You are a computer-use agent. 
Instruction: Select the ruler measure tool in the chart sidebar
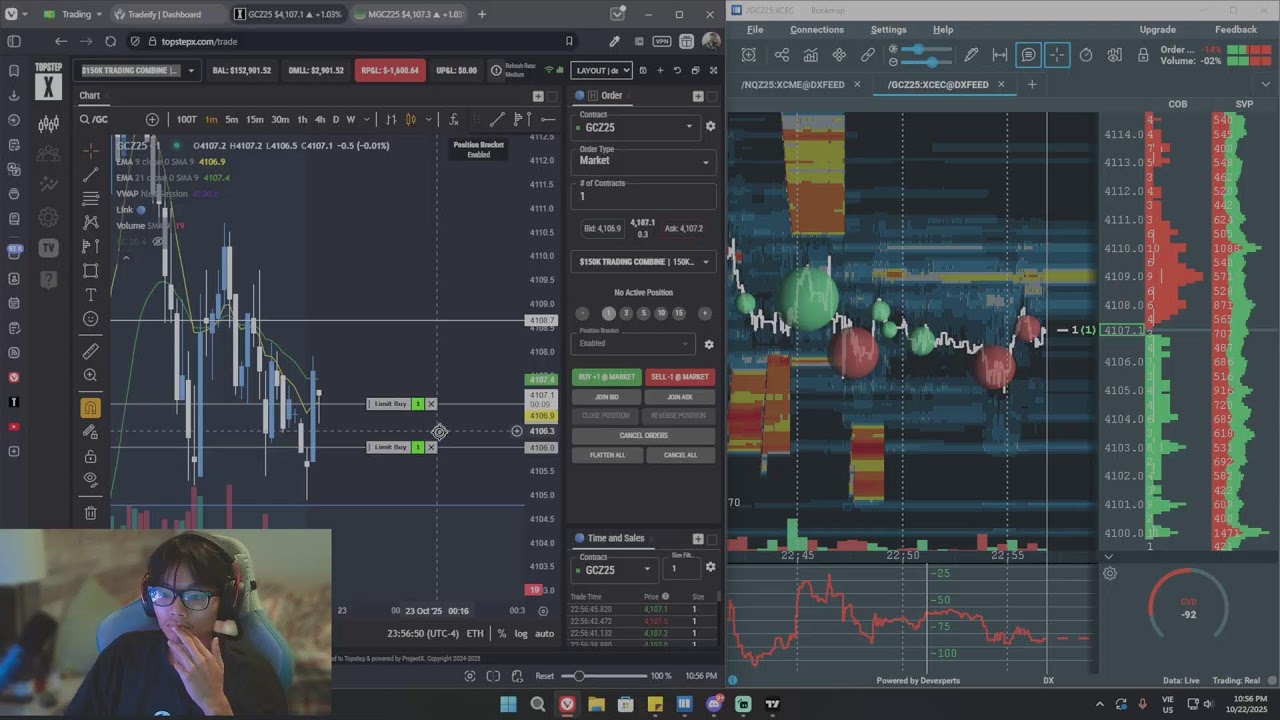coord(91,351)
